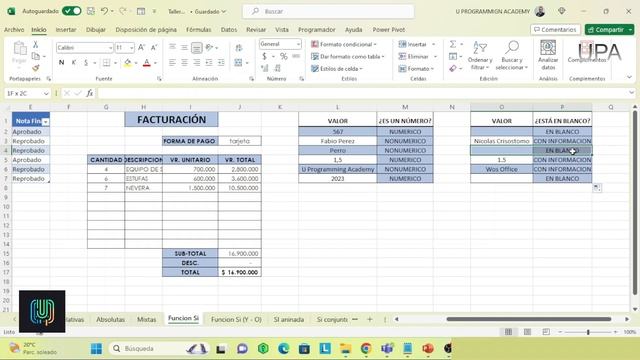Image resolution: width=640 pixels, height=360 pixels.
Task: Toggle Underline (S) formatting
Action: 86,62
